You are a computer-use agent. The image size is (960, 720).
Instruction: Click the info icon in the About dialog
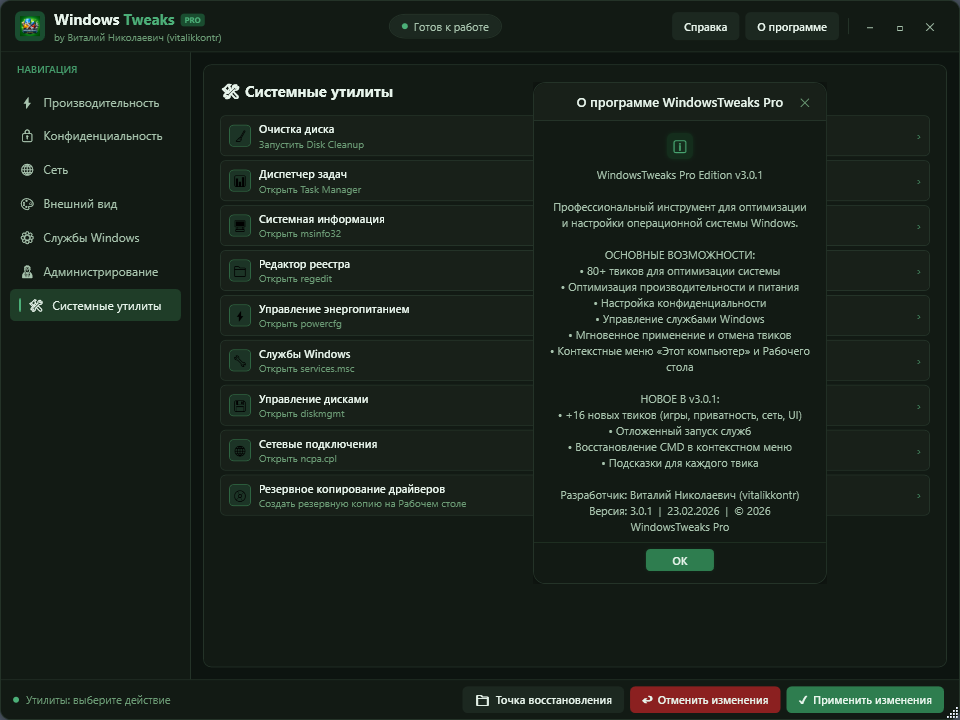click(680, 146)
